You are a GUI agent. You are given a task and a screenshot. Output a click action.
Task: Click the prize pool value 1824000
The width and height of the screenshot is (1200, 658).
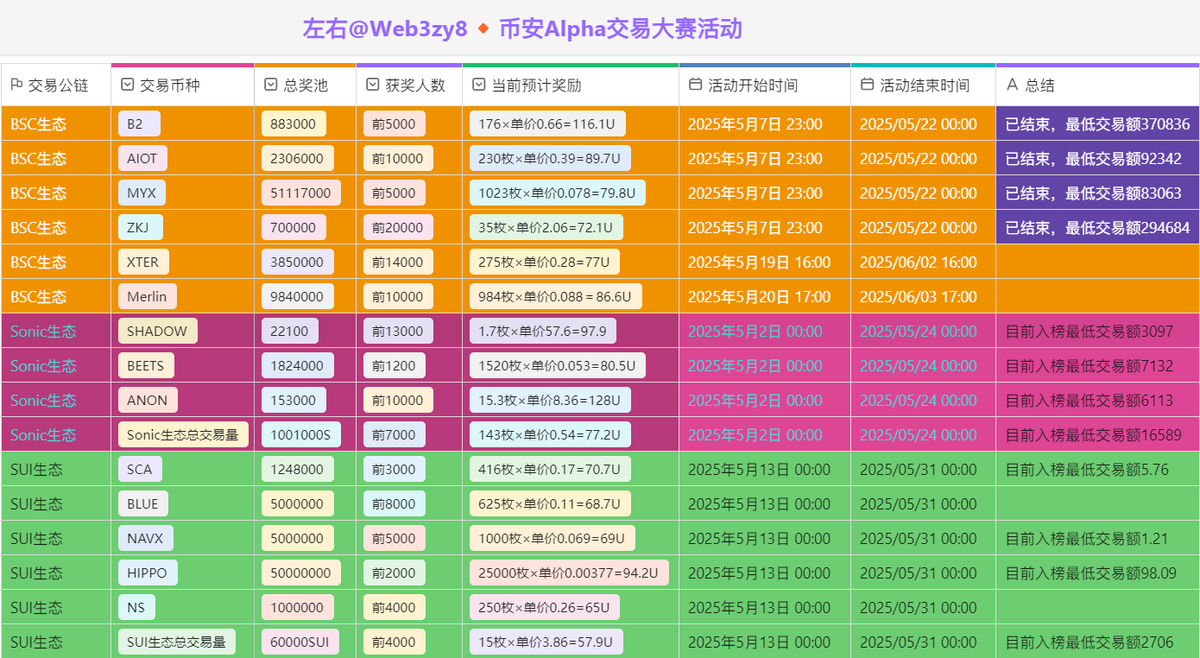coord(297,366)
